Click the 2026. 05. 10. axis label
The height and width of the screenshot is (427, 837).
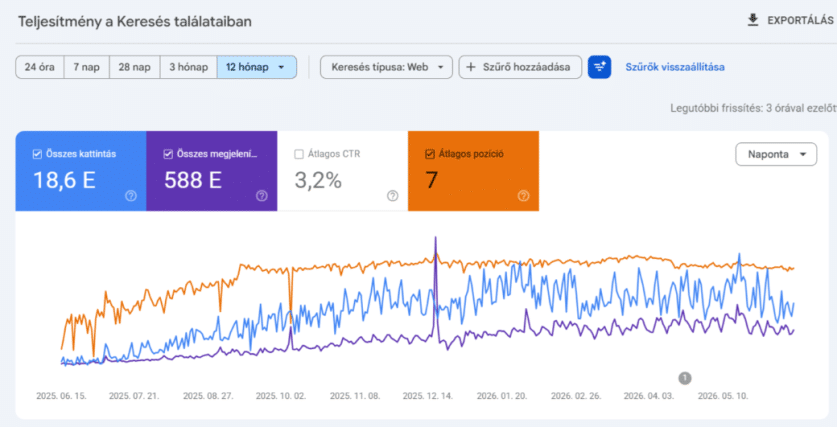coord(723,396)
